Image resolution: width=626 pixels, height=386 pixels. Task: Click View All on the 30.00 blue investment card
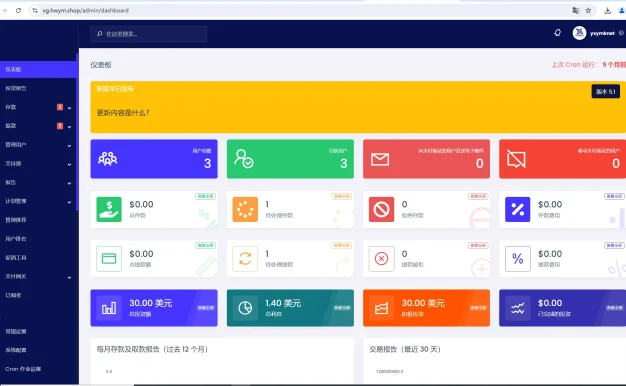206,308
